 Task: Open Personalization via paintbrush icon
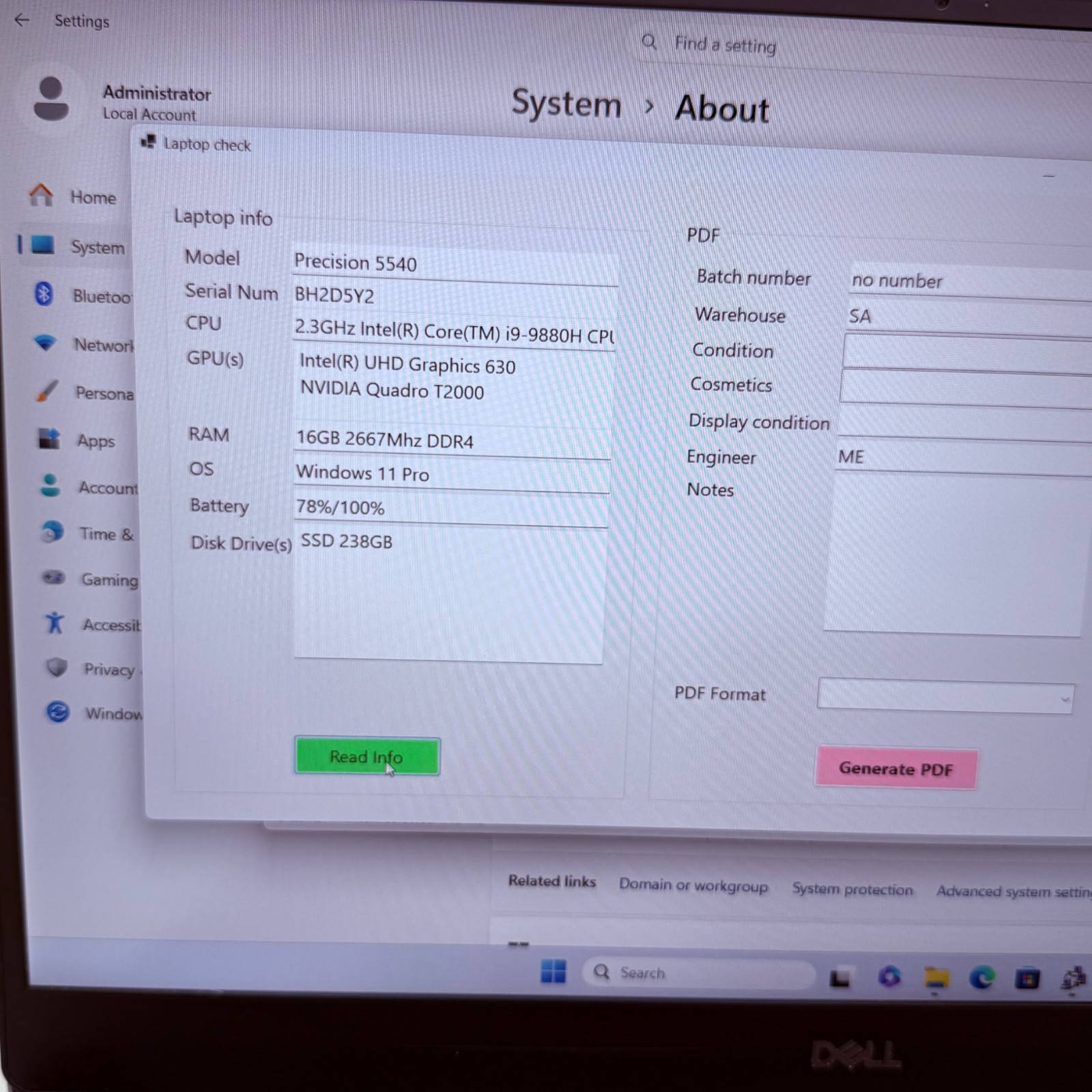(47, 391)
